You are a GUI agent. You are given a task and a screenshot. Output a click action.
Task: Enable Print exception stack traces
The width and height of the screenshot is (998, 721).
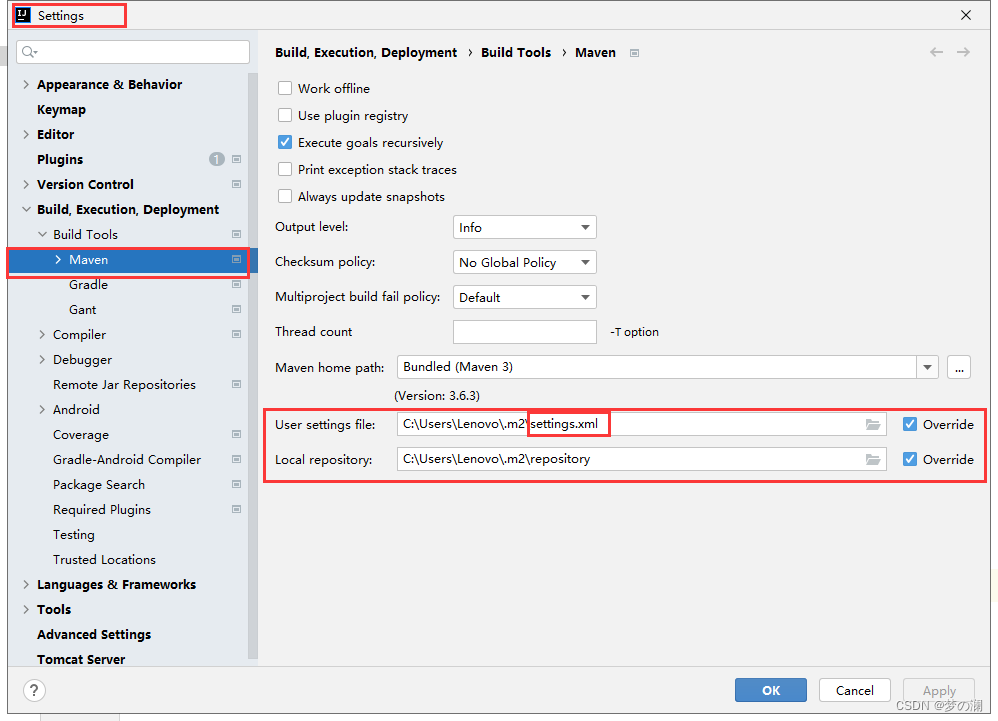point(285,169)
